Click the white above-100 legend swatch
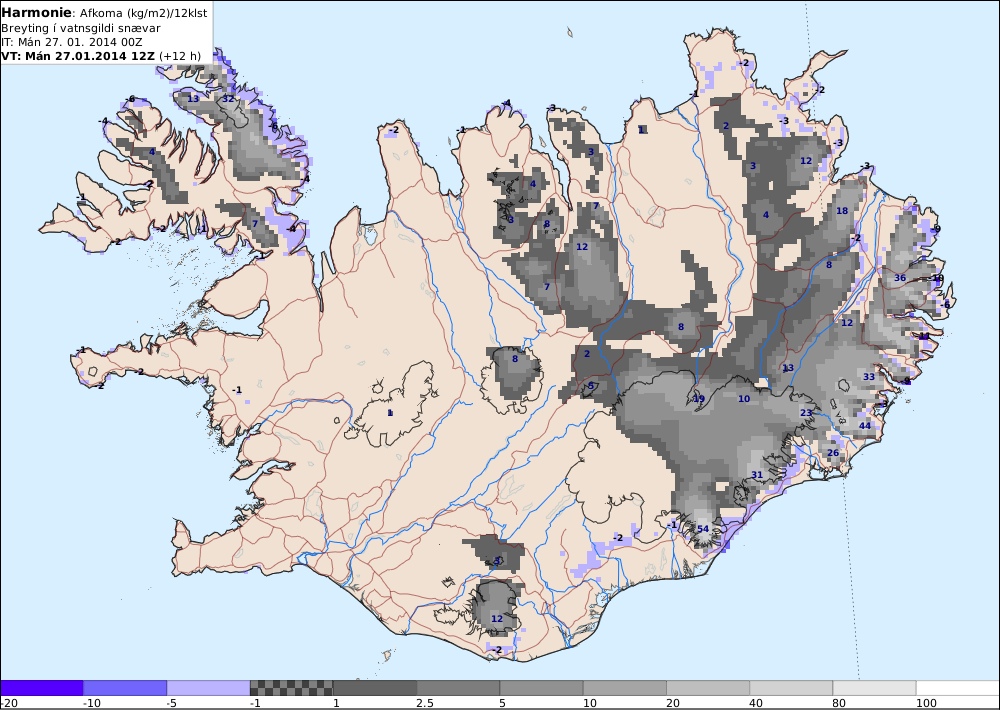 click(x=958, y=688)
